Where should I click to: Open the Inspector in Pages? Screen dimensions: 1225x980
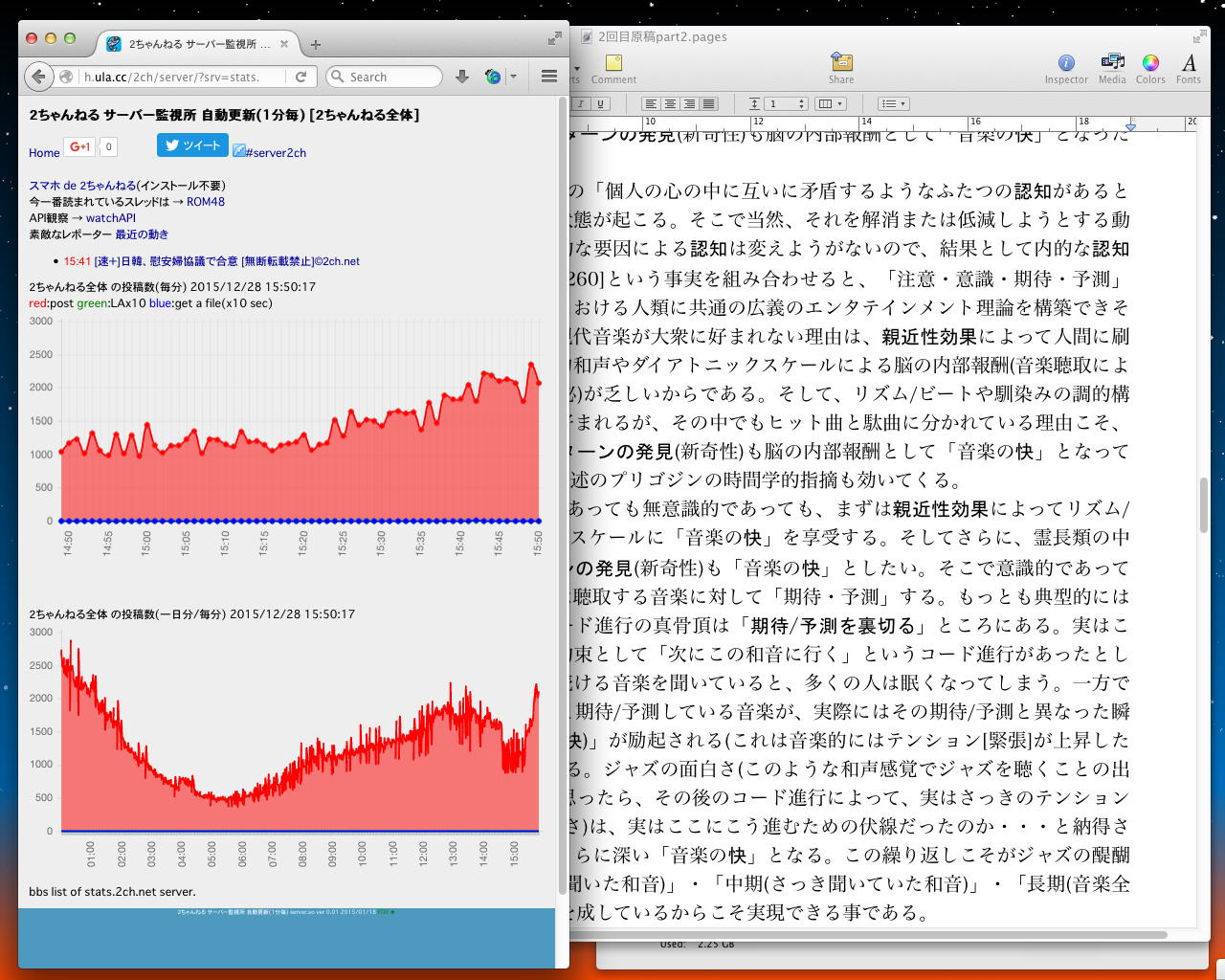(1066, 69)
